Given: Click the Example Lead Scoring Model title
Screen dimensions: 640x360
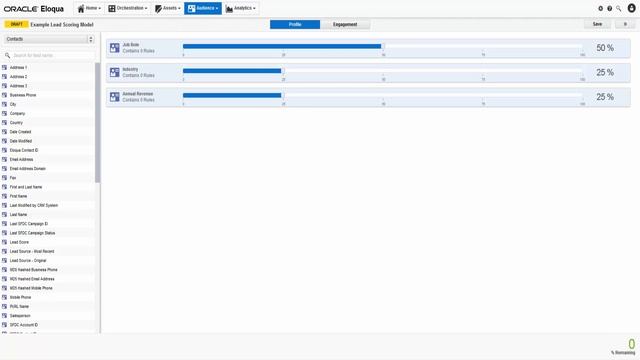Looking at the screenshot, I should click(62, 24).
